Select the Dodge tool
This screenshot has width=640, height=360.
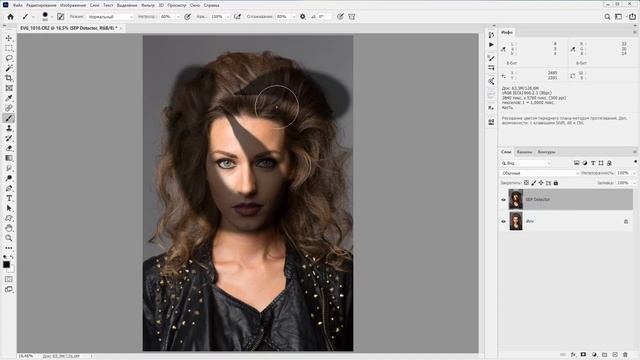pyautogui.click(x=9, y=178)
